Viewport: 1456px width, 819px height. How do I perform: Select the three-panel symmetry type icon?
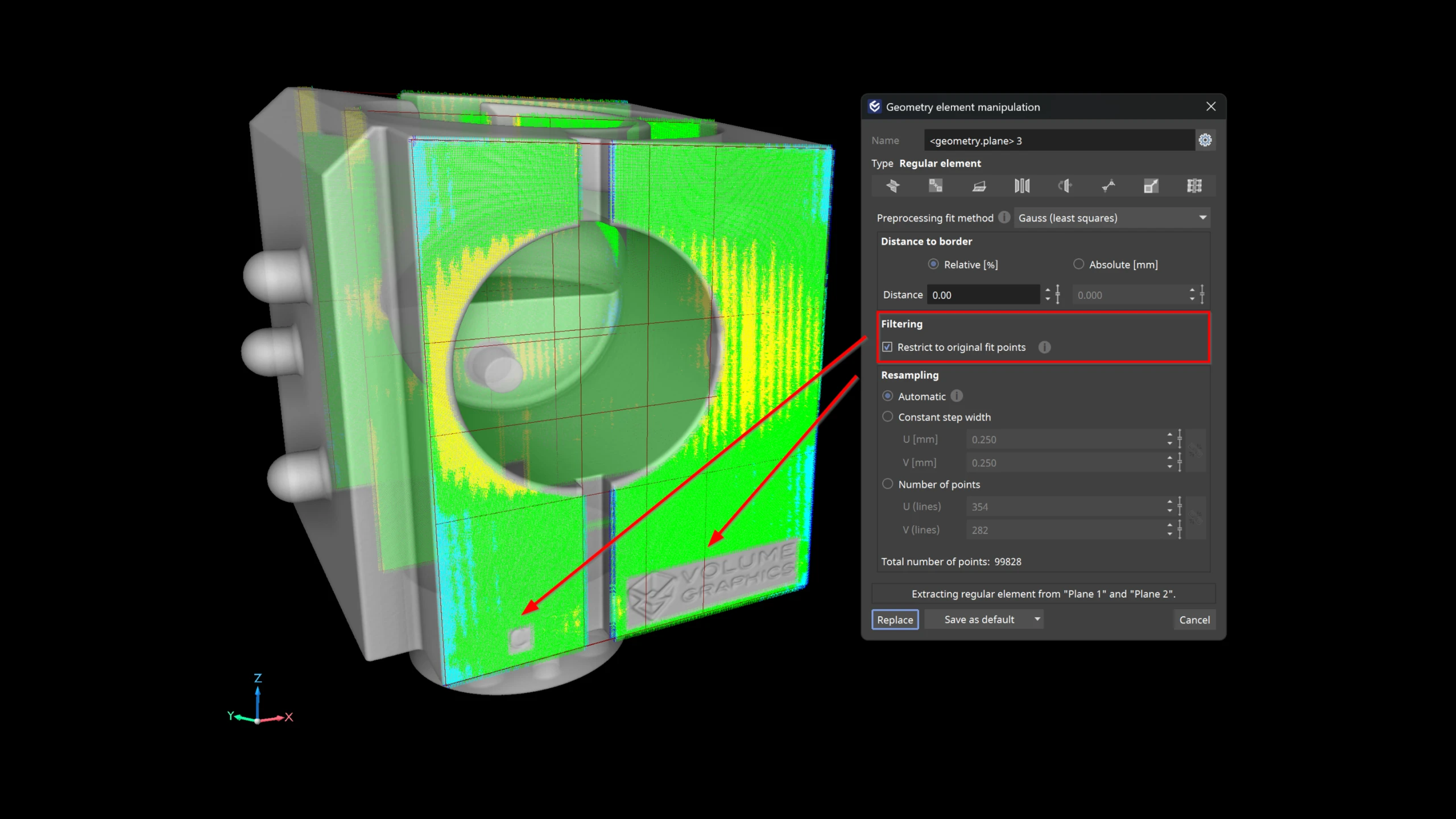point(1022,186)
